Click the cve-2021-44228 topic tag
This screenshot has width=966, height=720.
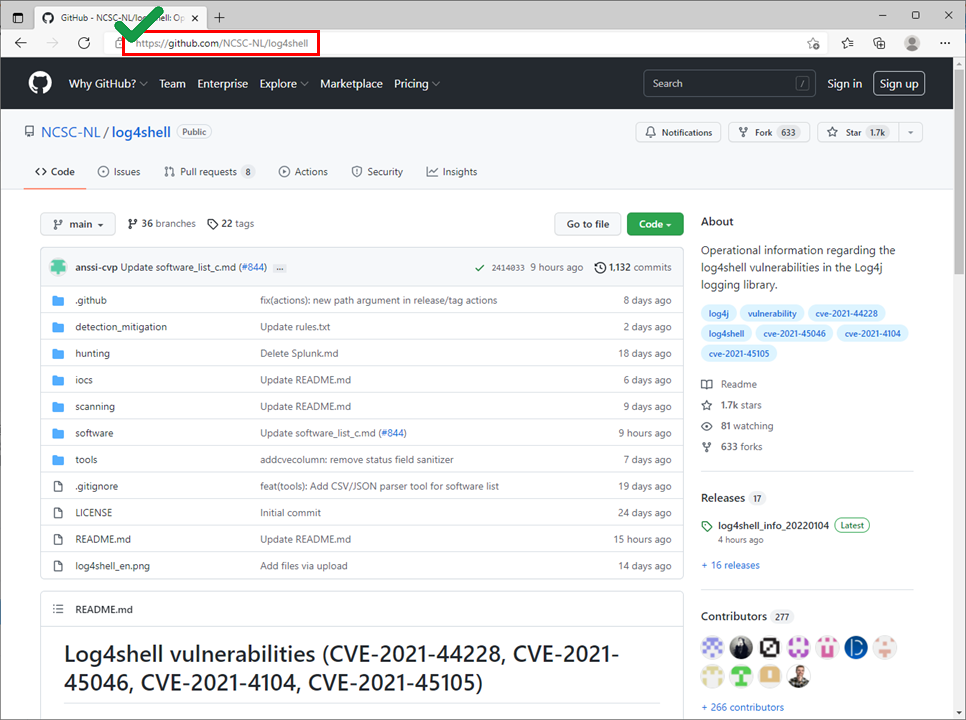pos(846,313)
